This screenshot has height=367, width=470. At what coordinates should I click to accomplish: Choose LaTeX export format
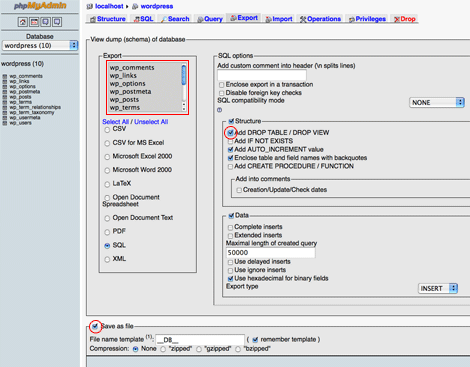coord(107,184)
